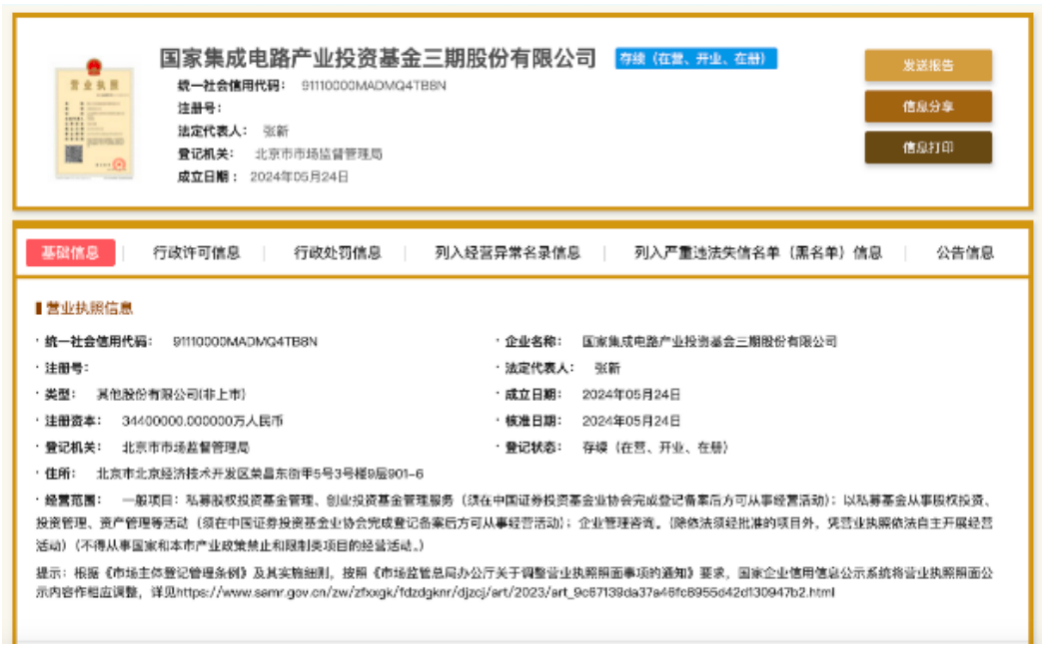Click the 经营范围 description paragraph

[x=514, y=522]
